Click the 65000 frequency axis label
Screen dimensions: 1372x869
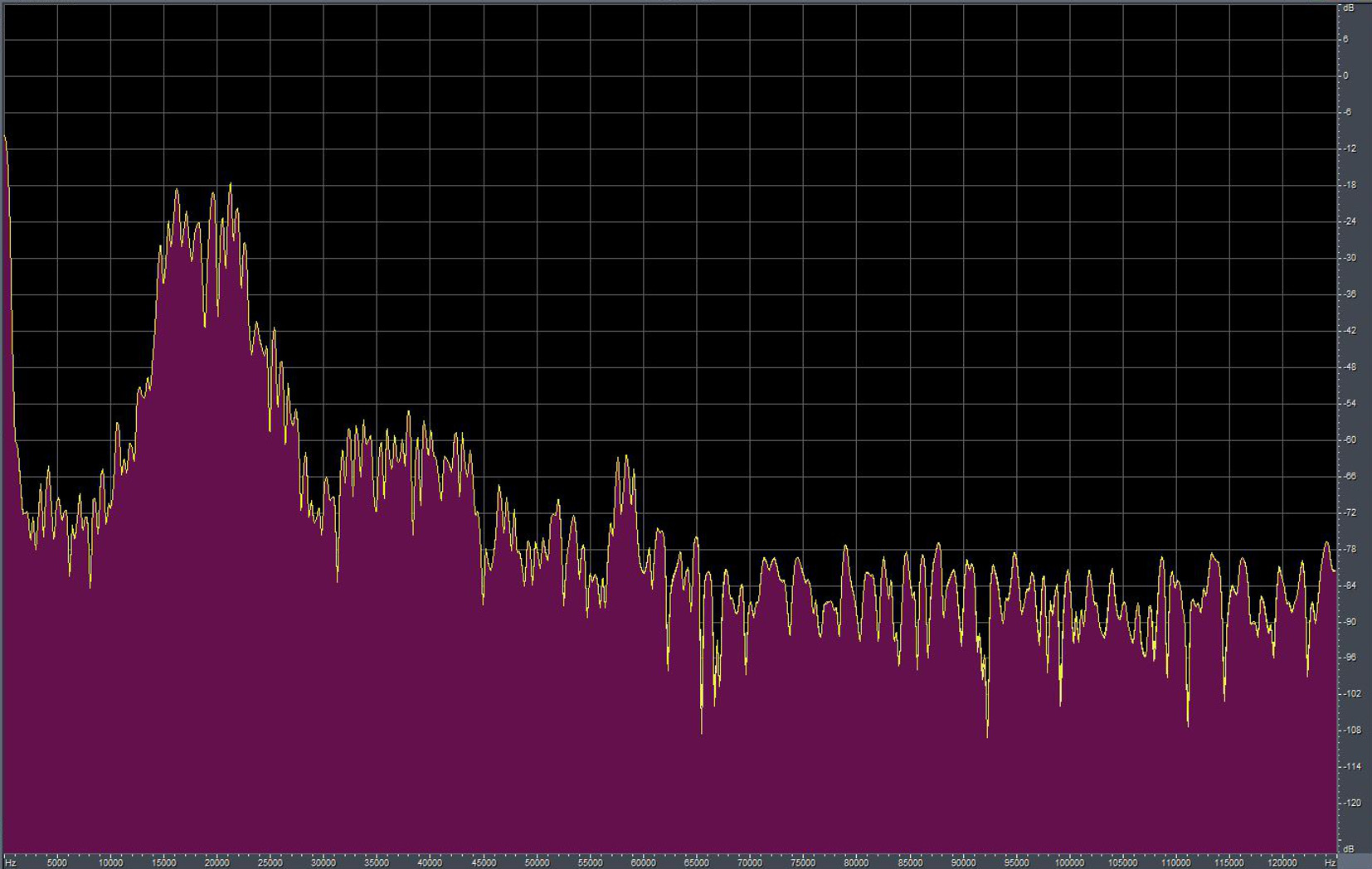point(696,863)
